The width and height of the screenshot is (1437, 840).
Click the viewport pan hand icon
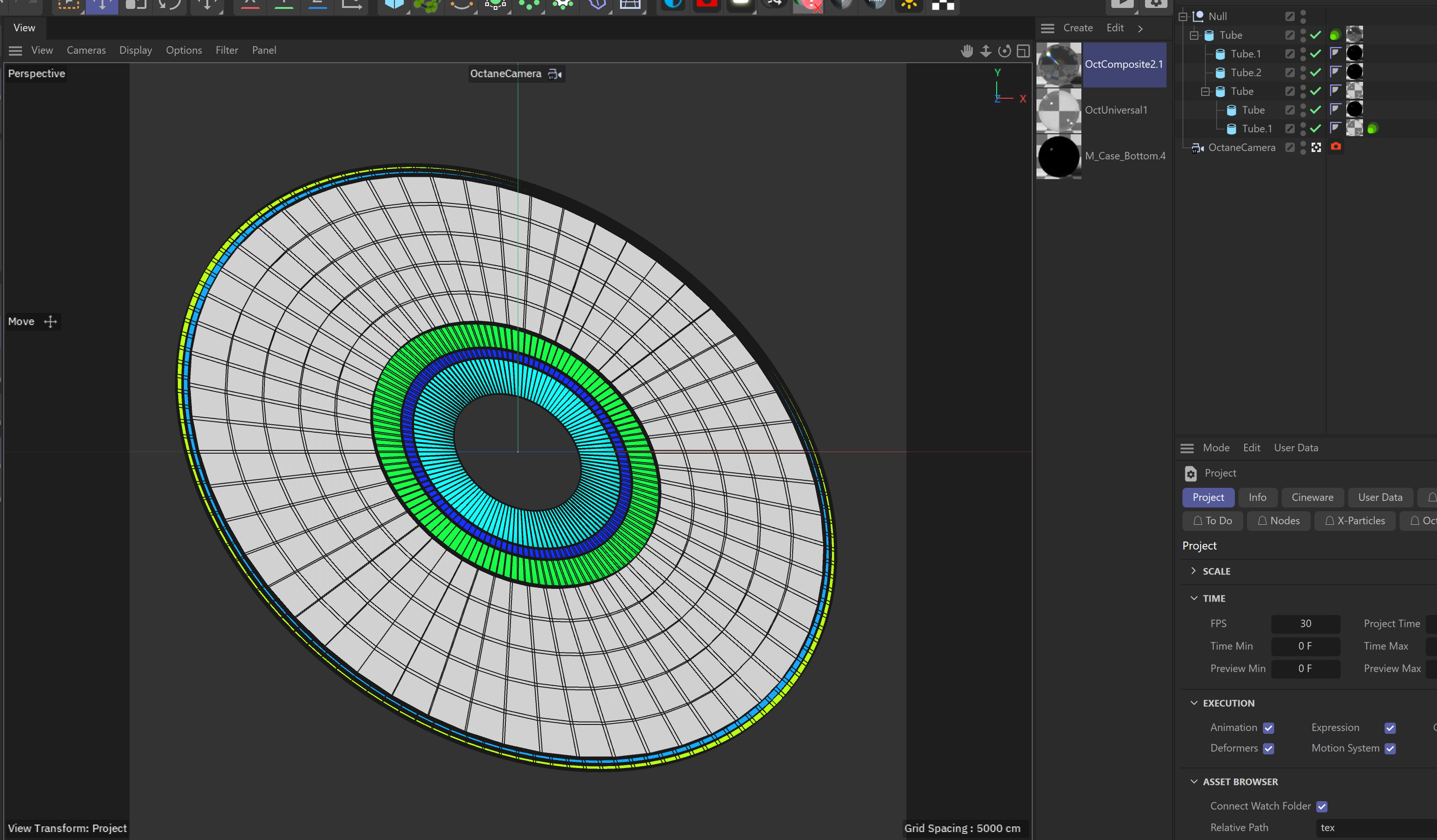967,51
